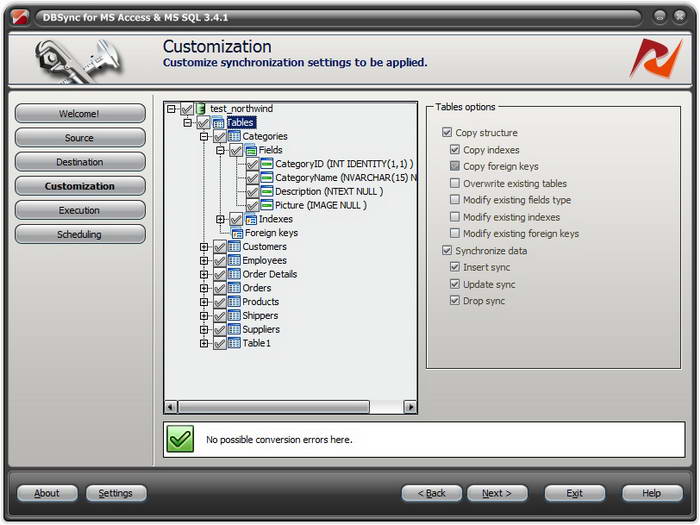Uncheck Drop sync option
Image resolution: width=700 pixels, height=525 pixels.
click(x=455, y=300)
